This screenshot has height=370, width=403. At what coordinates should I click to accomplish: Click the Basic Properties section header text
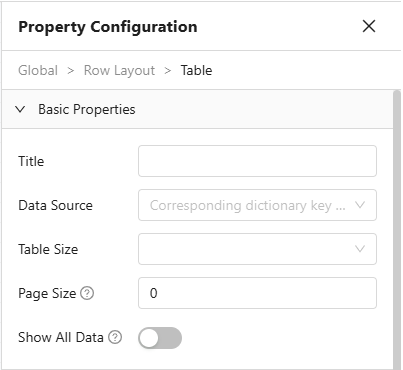(x=87, y=109)
